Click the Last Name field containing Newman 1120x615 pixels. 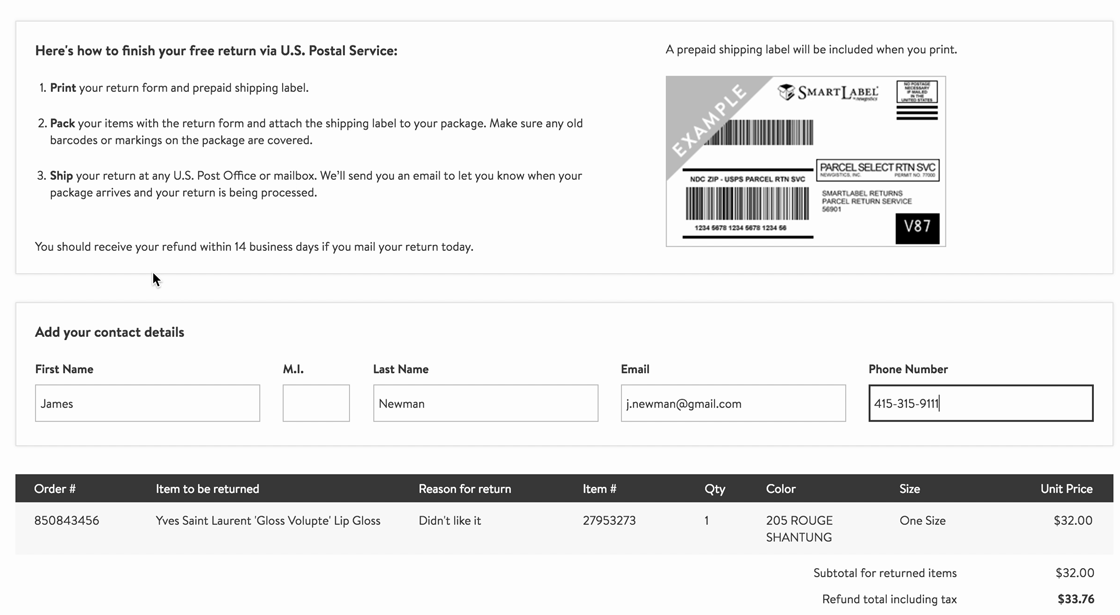coord(485,403)
